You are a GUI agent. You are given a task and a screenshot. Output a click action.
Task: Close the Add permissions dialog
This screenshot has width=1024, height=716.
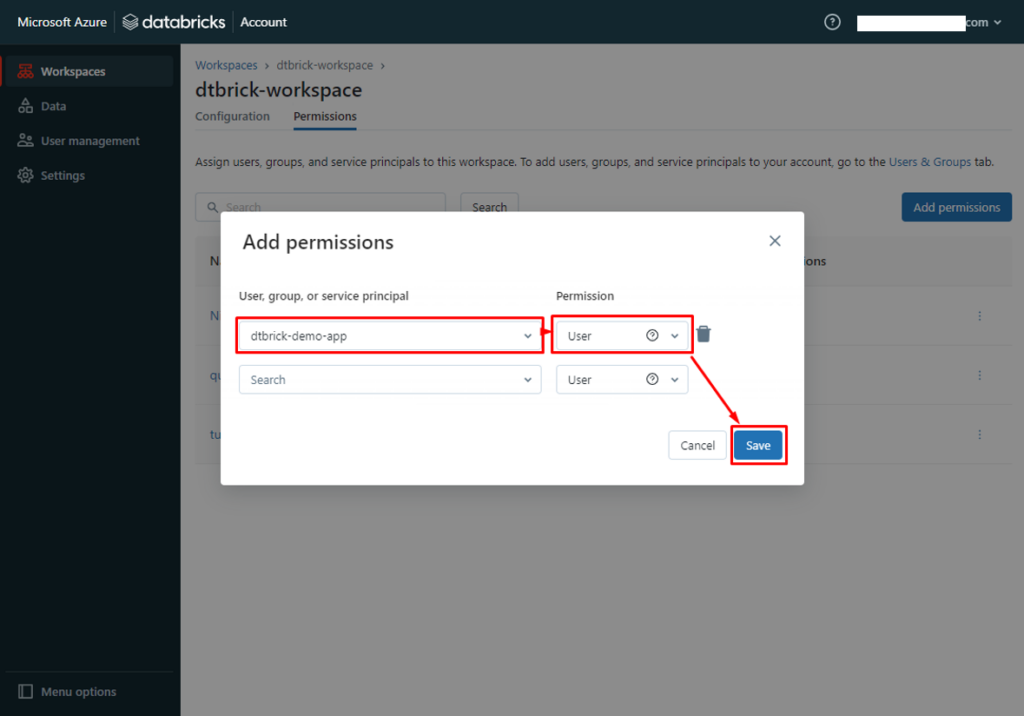pos(774,241)
